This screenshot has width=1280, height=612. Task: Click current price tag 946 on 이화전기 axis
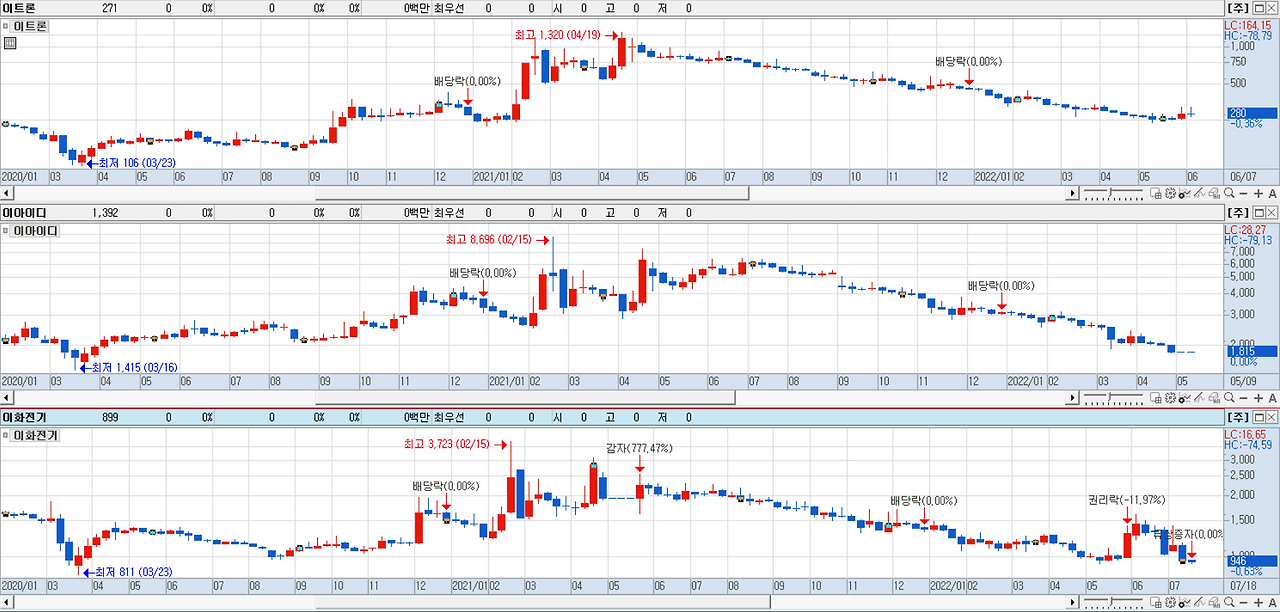1250,562
